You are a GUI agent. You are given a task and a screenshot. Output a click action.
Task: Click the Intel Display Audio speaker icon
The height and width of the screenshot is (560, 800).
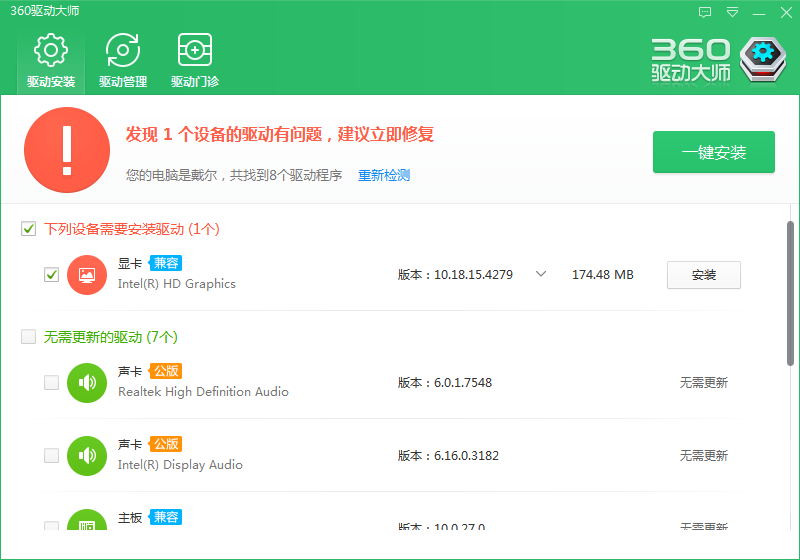tap(87, 456)
